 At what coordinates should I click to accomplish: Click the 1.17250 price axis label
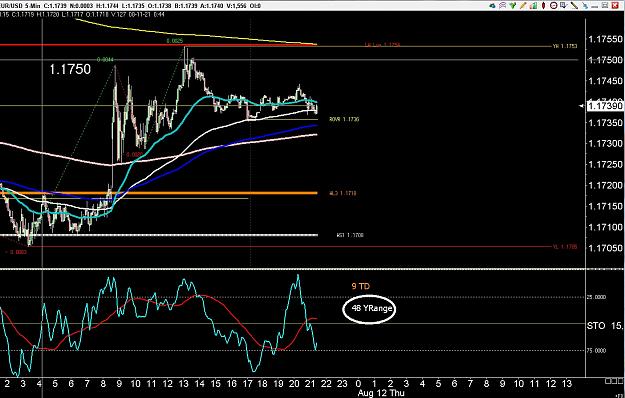605,165
